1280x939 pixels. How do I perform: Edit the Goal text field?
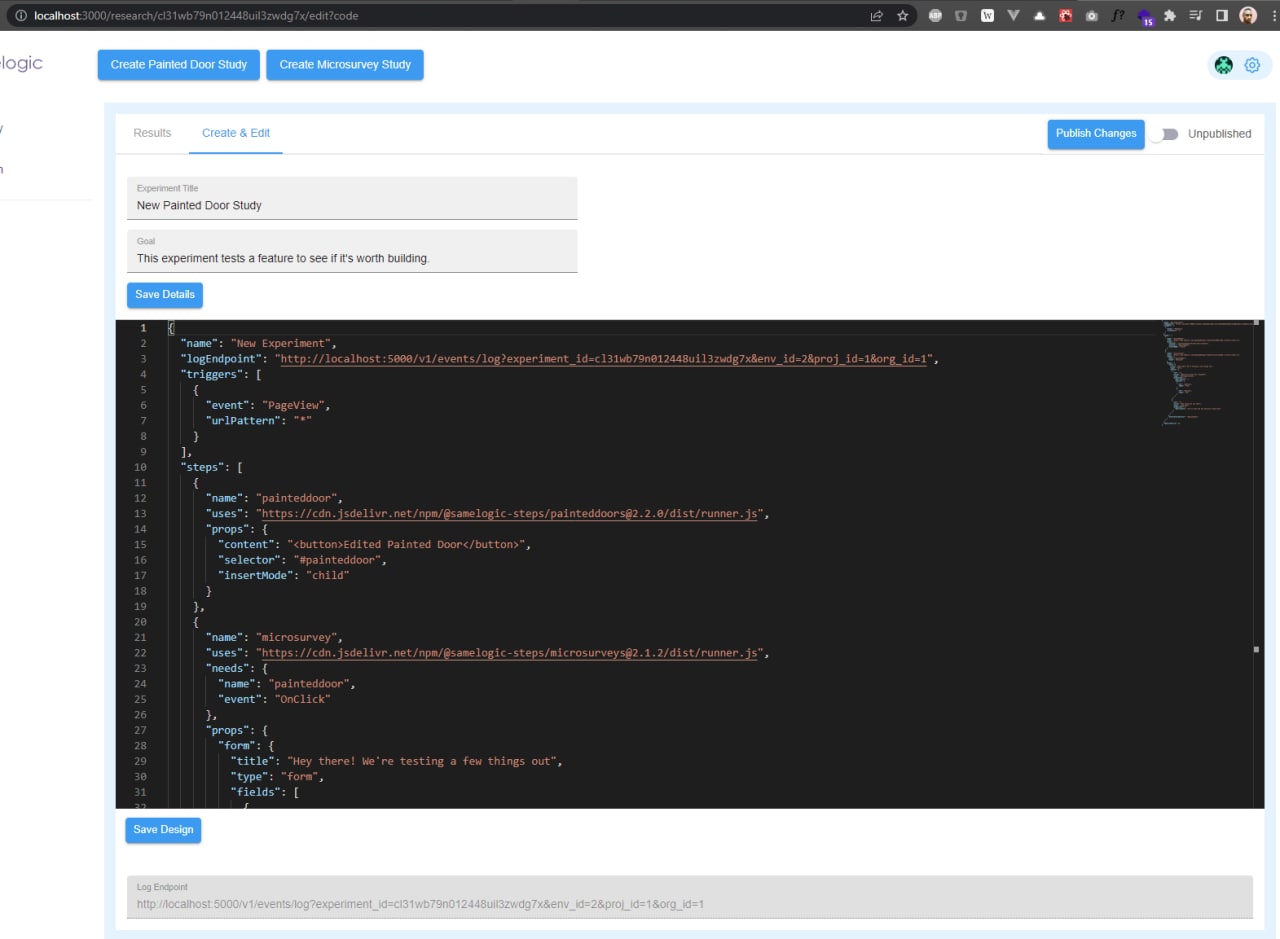(x=352, y=251)
